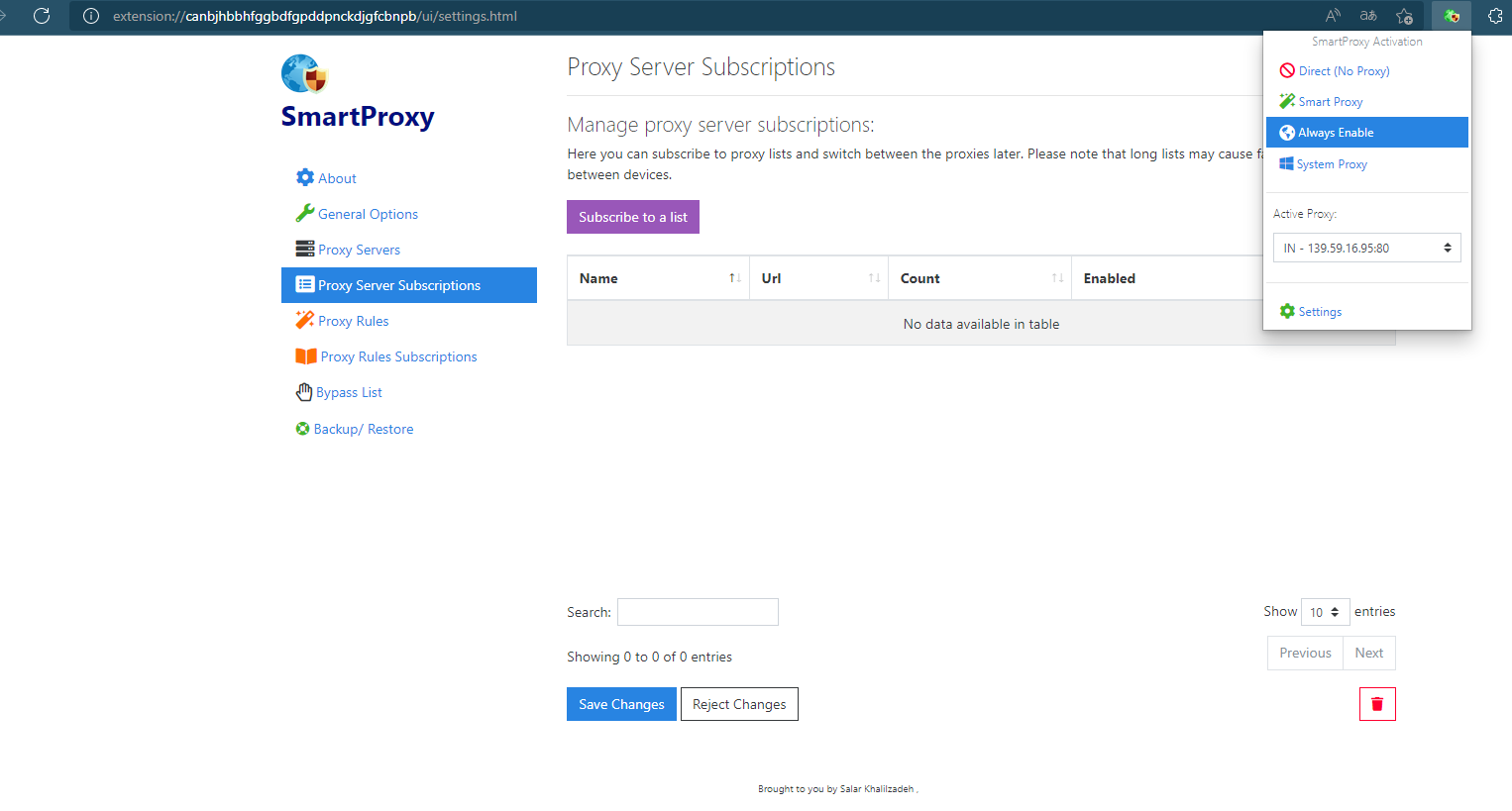This screenshot has width=1512, height=811.
Task: Open the General Options section
Action: pyautogui.click(x=409, y=214)
